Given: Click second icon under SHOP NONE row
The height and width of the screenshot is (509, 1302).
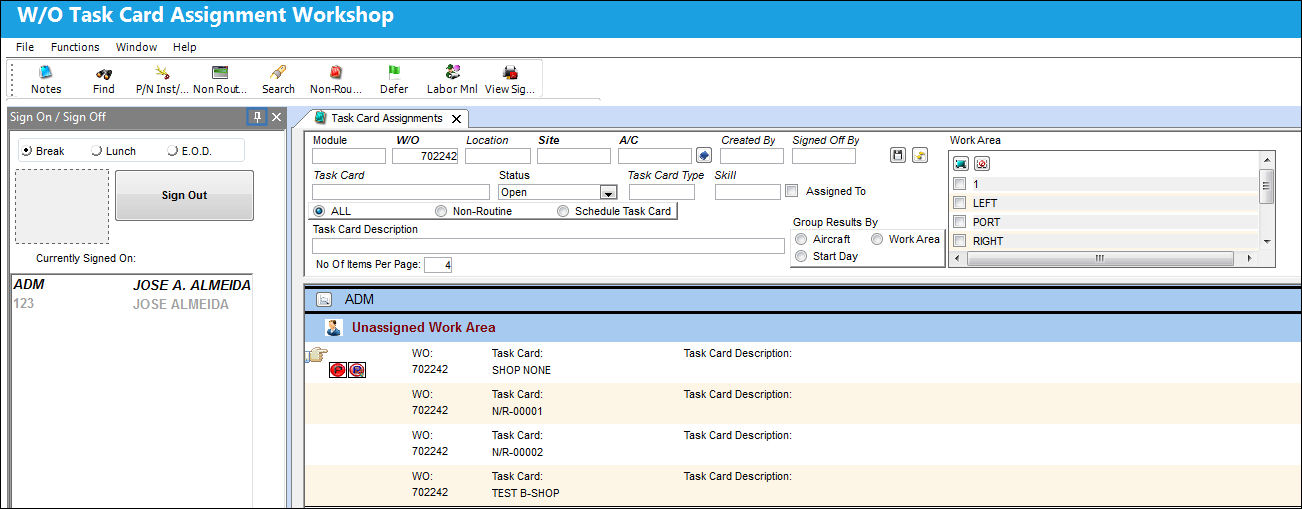Looking at the screenshot, I should (357, 370).
